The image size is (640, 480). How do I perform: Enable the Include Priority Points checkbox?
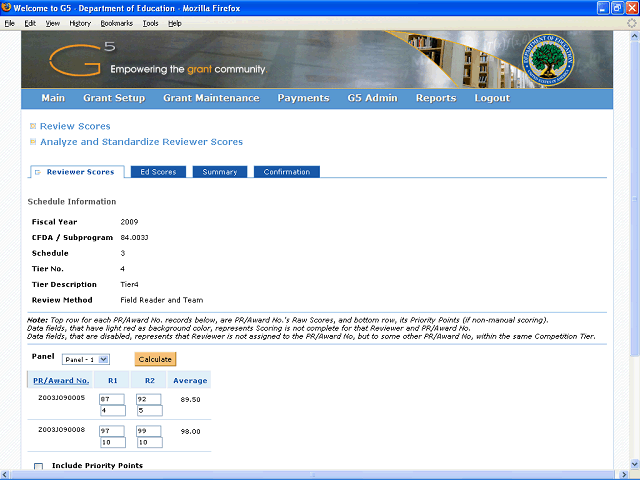click(38, 466)
